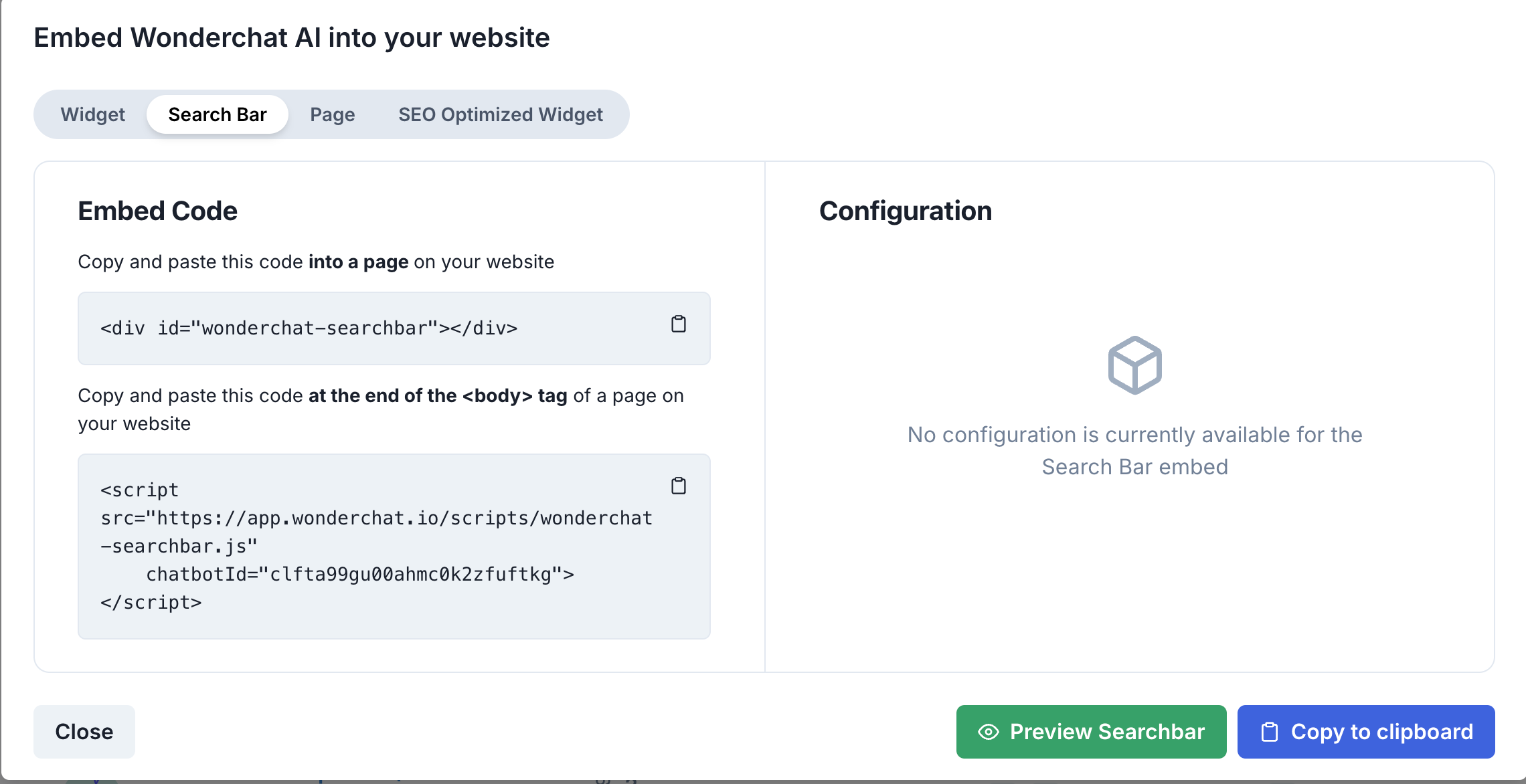
Task: Copy the script snippet via its clipboard icon
Action: [678, 486]
